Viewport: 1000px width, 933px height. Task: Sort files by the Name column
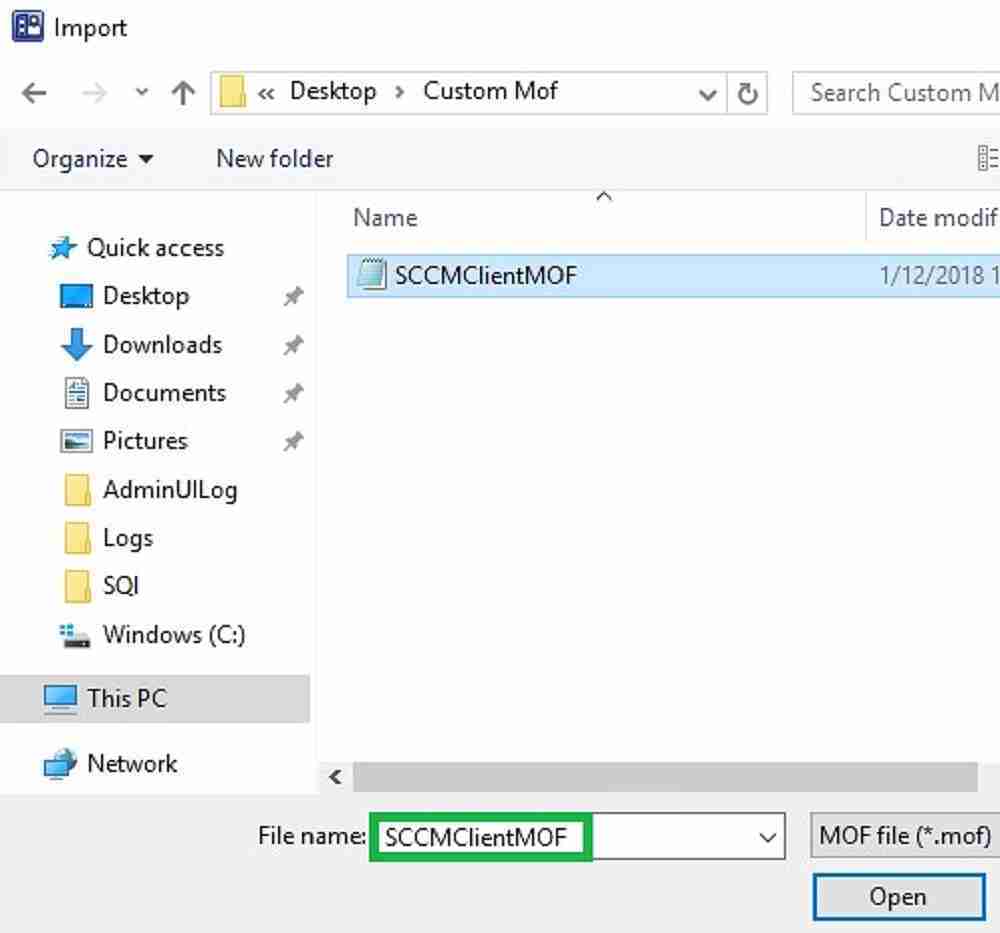(385, 217)
